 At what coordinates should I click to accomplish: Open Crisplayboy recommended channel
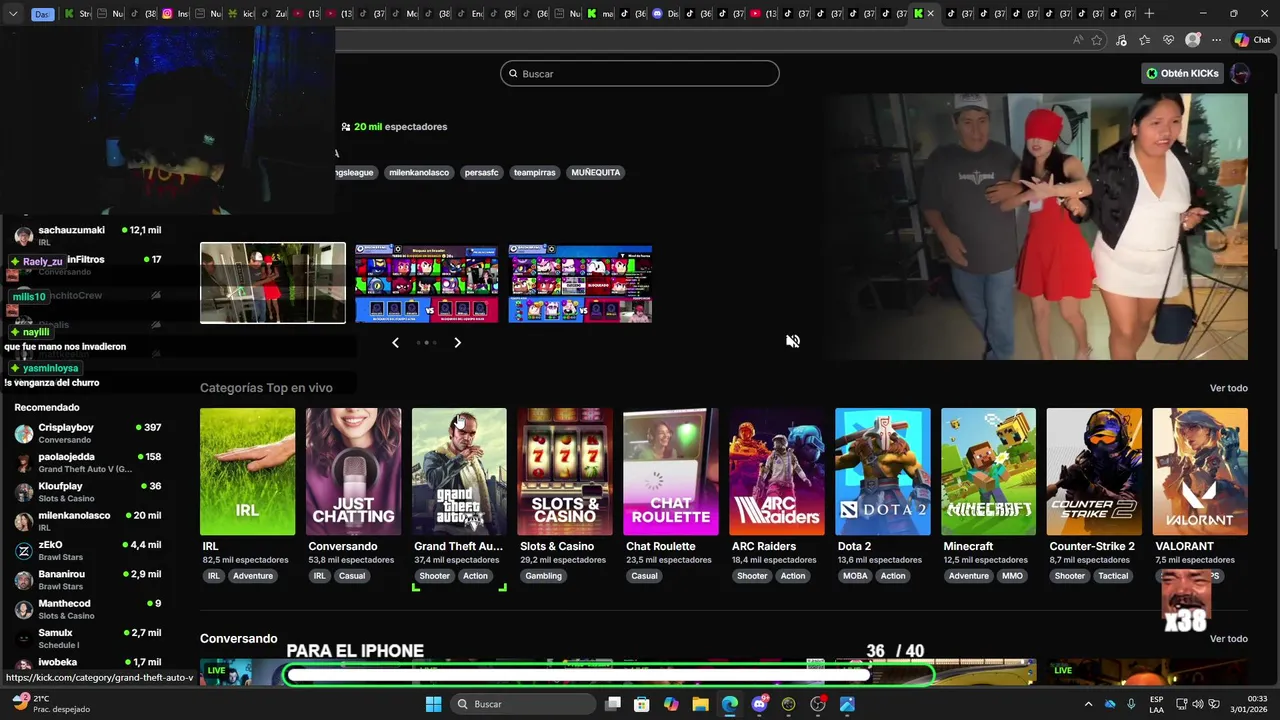click(x=88, y=433)
